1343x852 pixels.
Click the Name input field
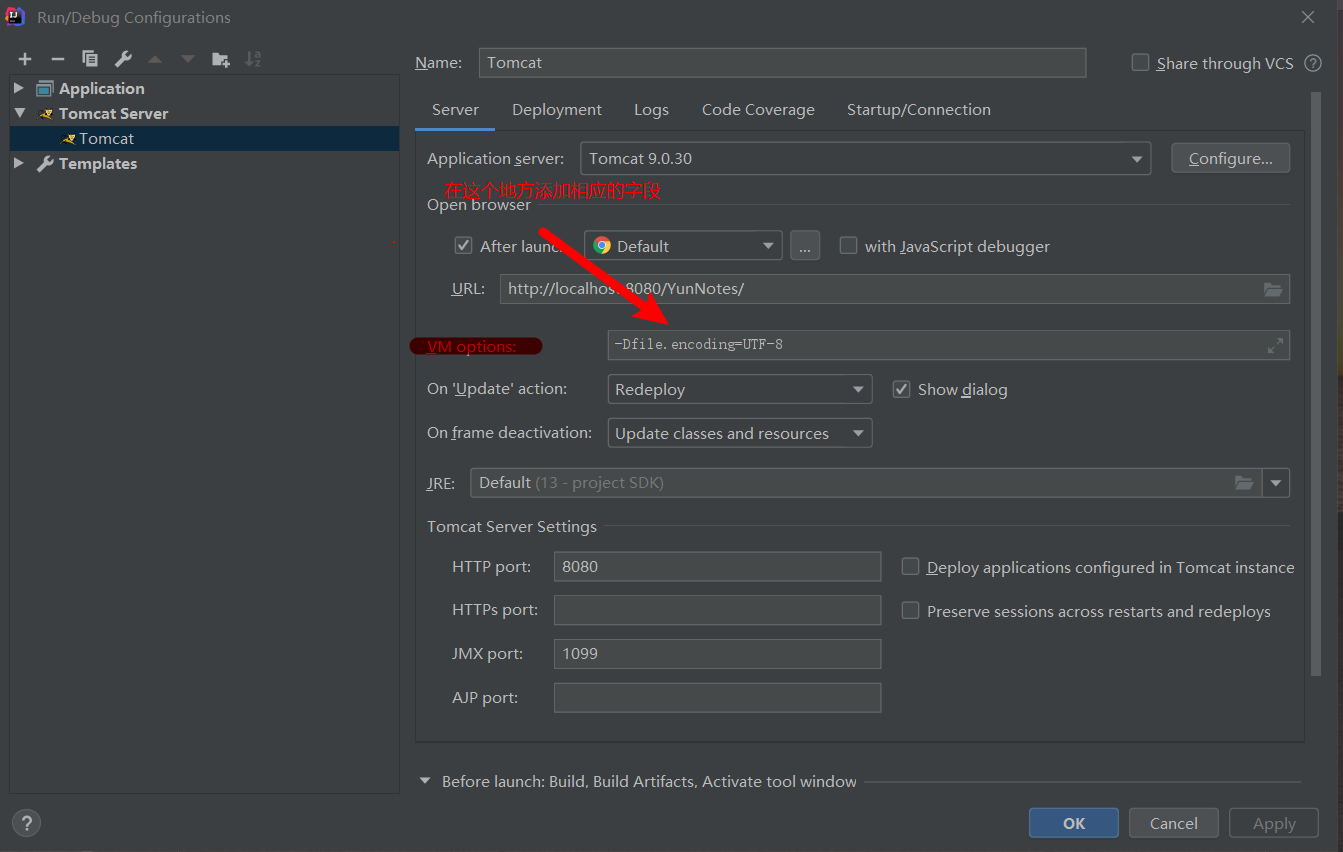(782, 62)
